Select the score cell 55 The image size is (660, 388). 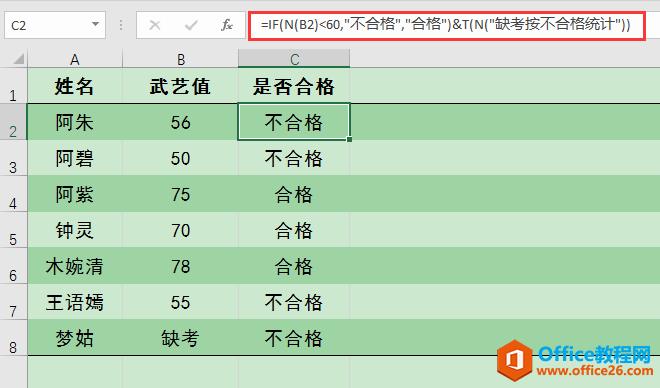pyautogui.click(x=180, y=302)
